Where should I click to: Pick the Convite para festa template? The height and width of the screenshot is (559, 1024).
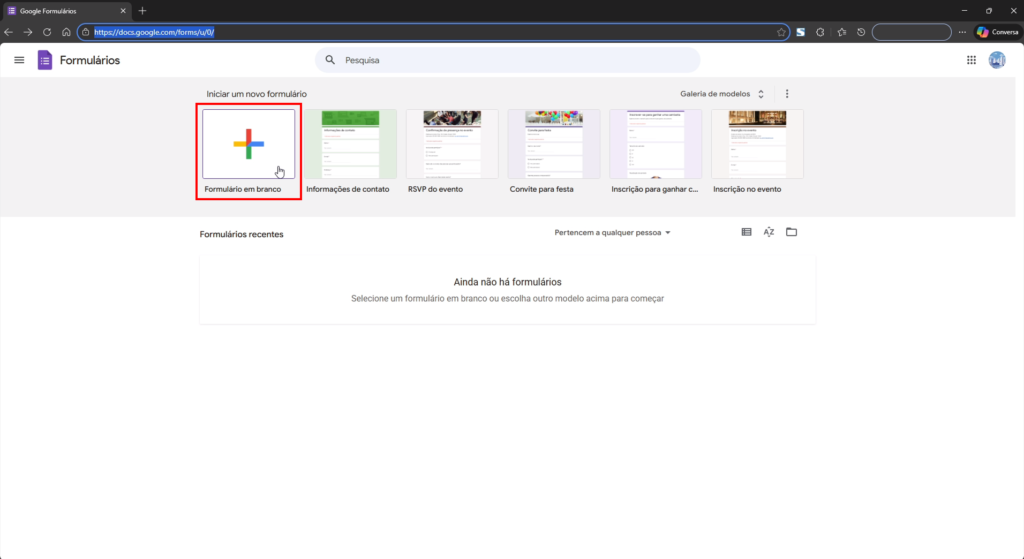554,144
